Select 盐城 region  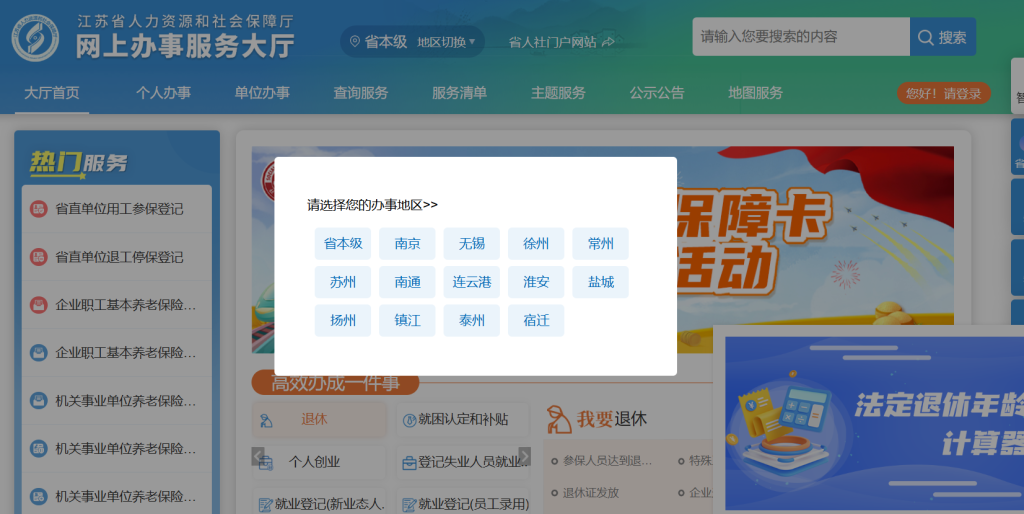pos(601,282)
